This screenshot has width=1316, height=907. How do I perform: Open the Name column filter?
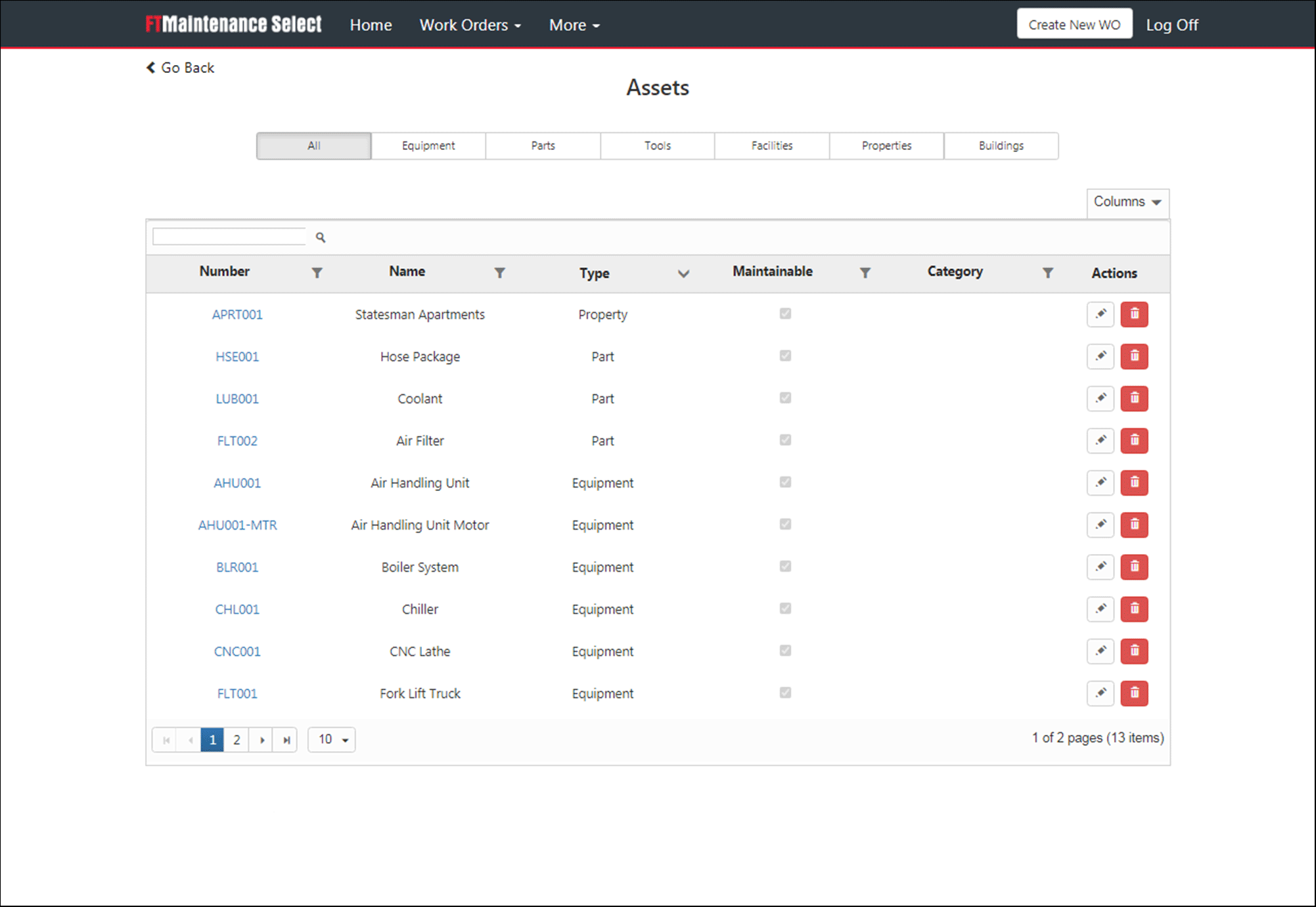499,273
